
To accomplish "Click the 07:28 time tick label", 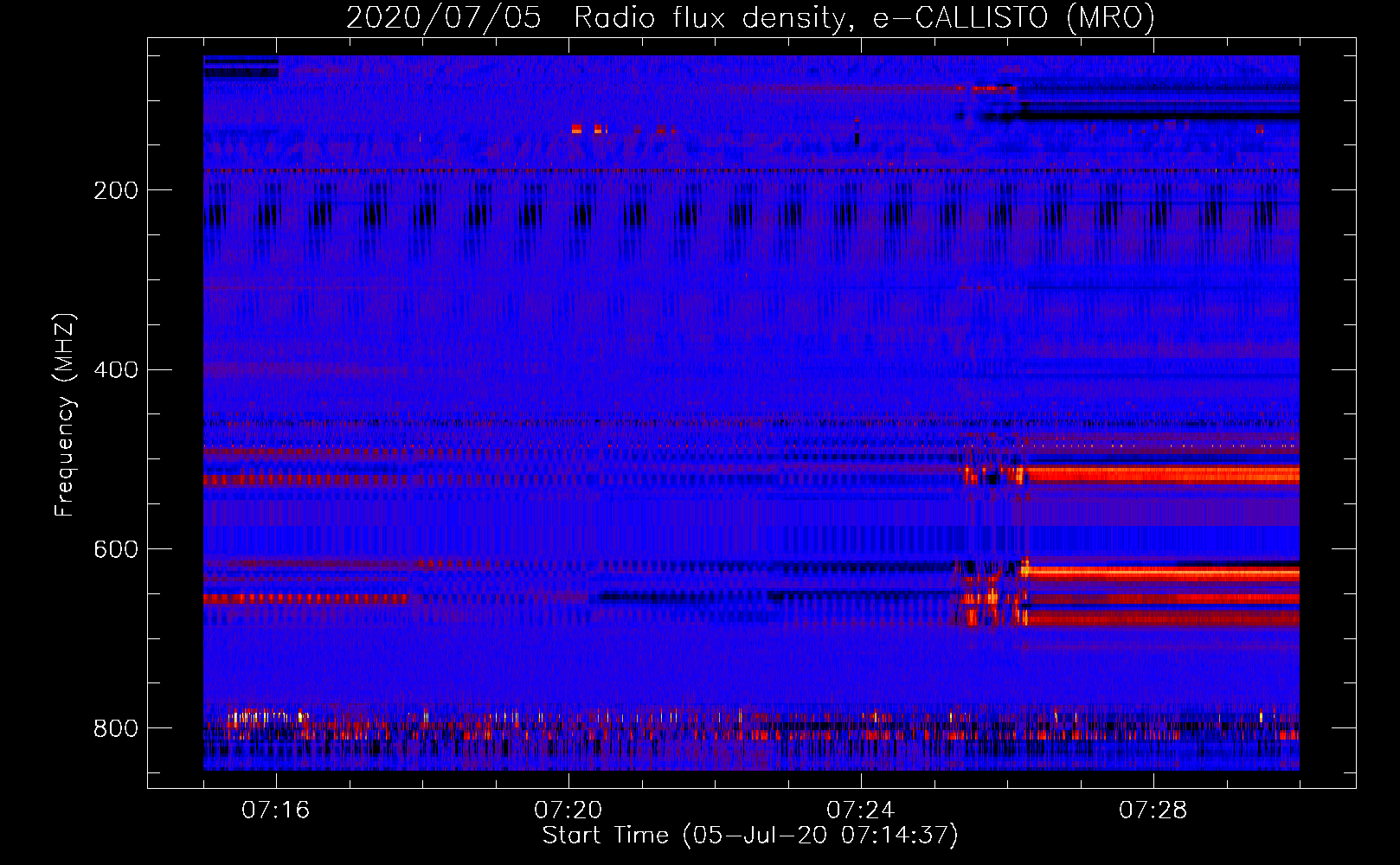I will (x=1153, y=811).
